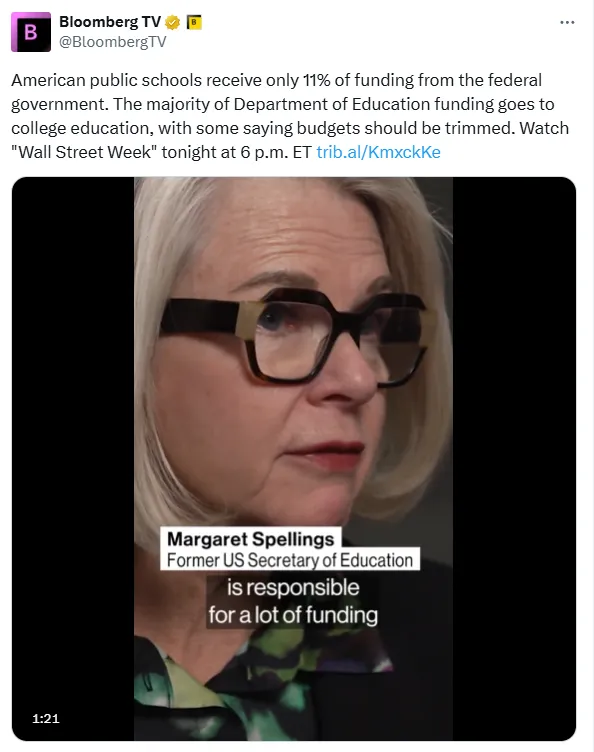The image size is (594, 752).
Task: Open the @BloombergTV handle link
Action: [113, 42]
